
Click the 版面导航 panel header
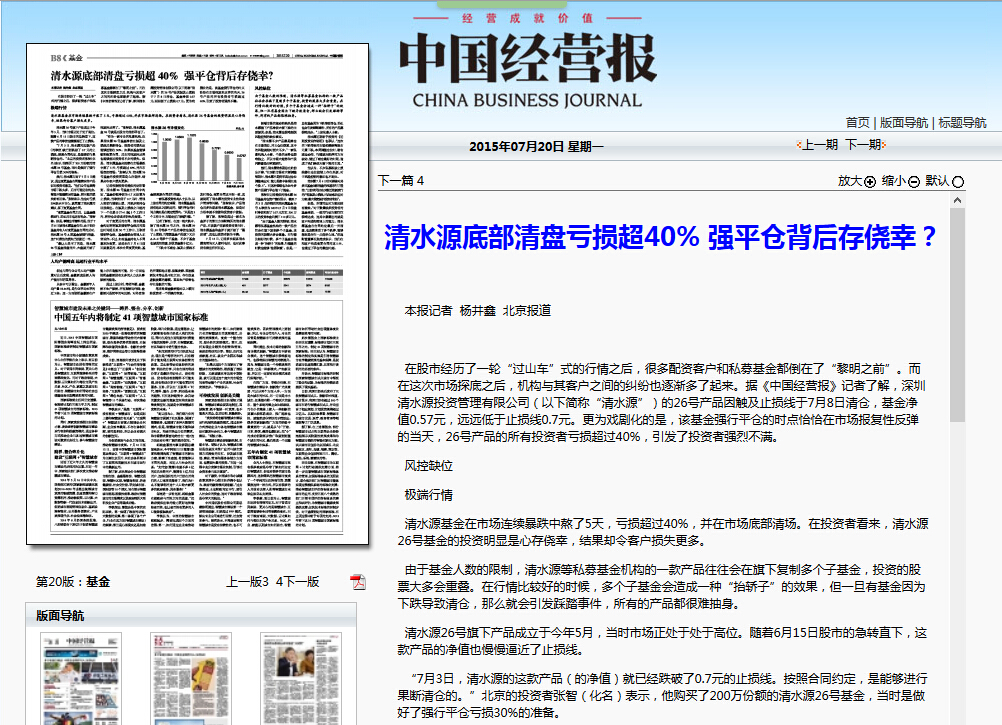(191, 615)
